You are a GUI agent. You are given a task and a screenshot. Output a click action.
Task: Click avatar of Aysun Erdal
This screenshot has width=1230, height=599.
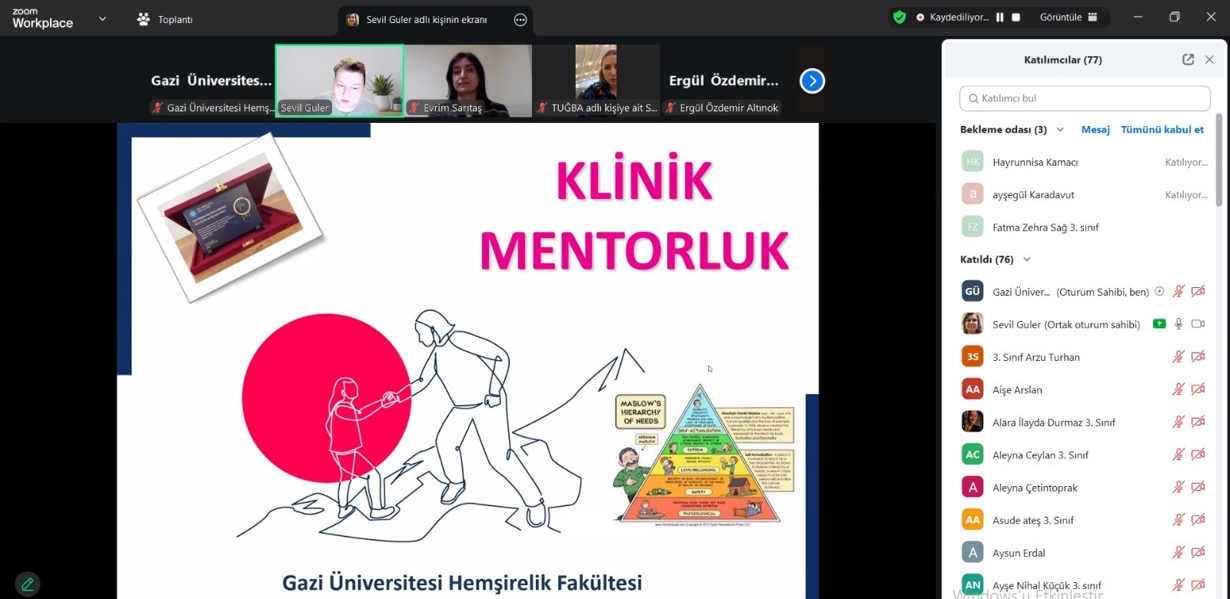(972, 552)
